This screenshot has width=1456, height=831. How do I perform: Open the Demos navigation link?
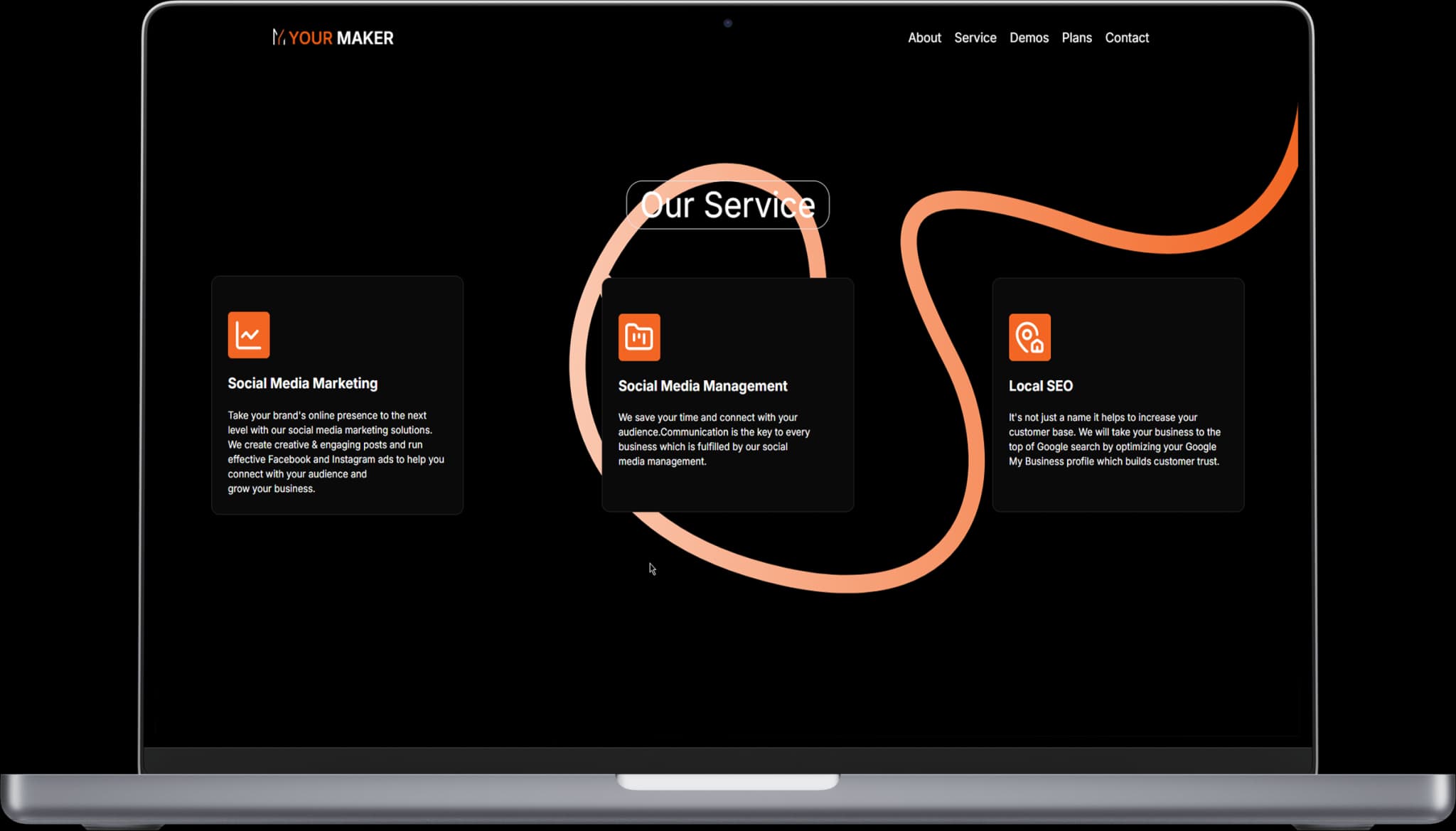(1029, 38)
